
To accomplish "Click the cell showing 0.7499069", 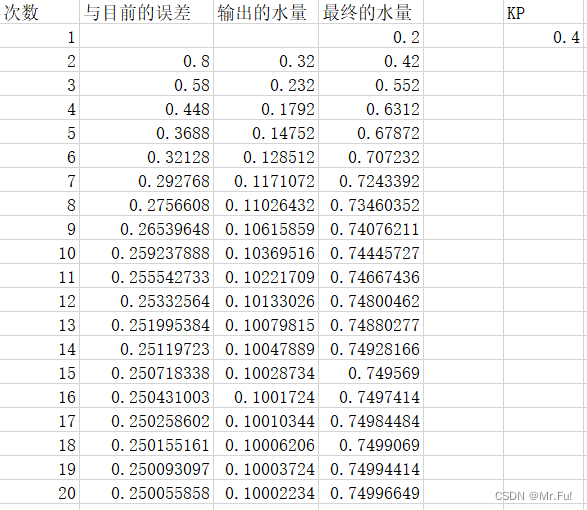I will point(371,443).
